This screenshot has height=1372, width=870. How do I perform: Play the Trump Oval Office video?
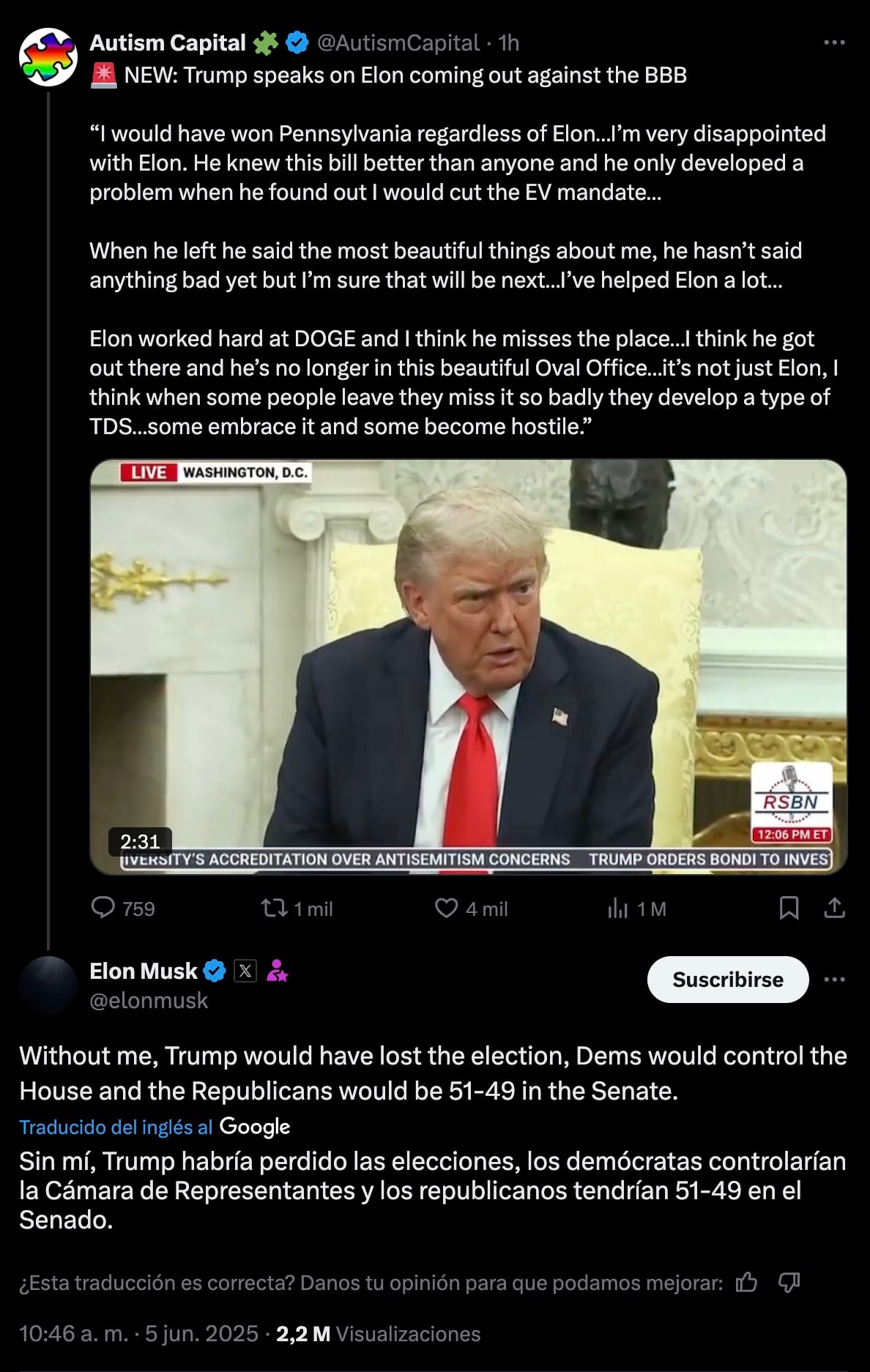469,666
